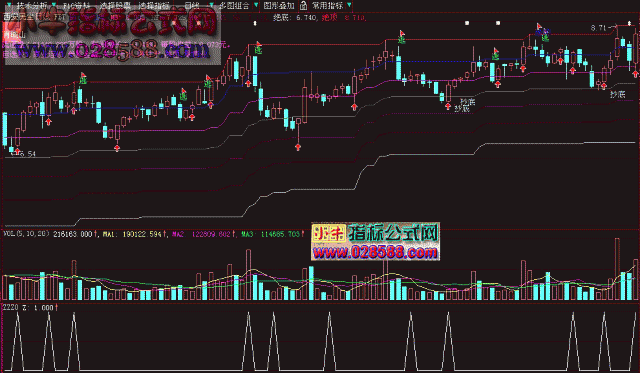Viewport: 640px width, 373px height.
Task: Open the F10资料 menu item
Action: pos(76,5)
